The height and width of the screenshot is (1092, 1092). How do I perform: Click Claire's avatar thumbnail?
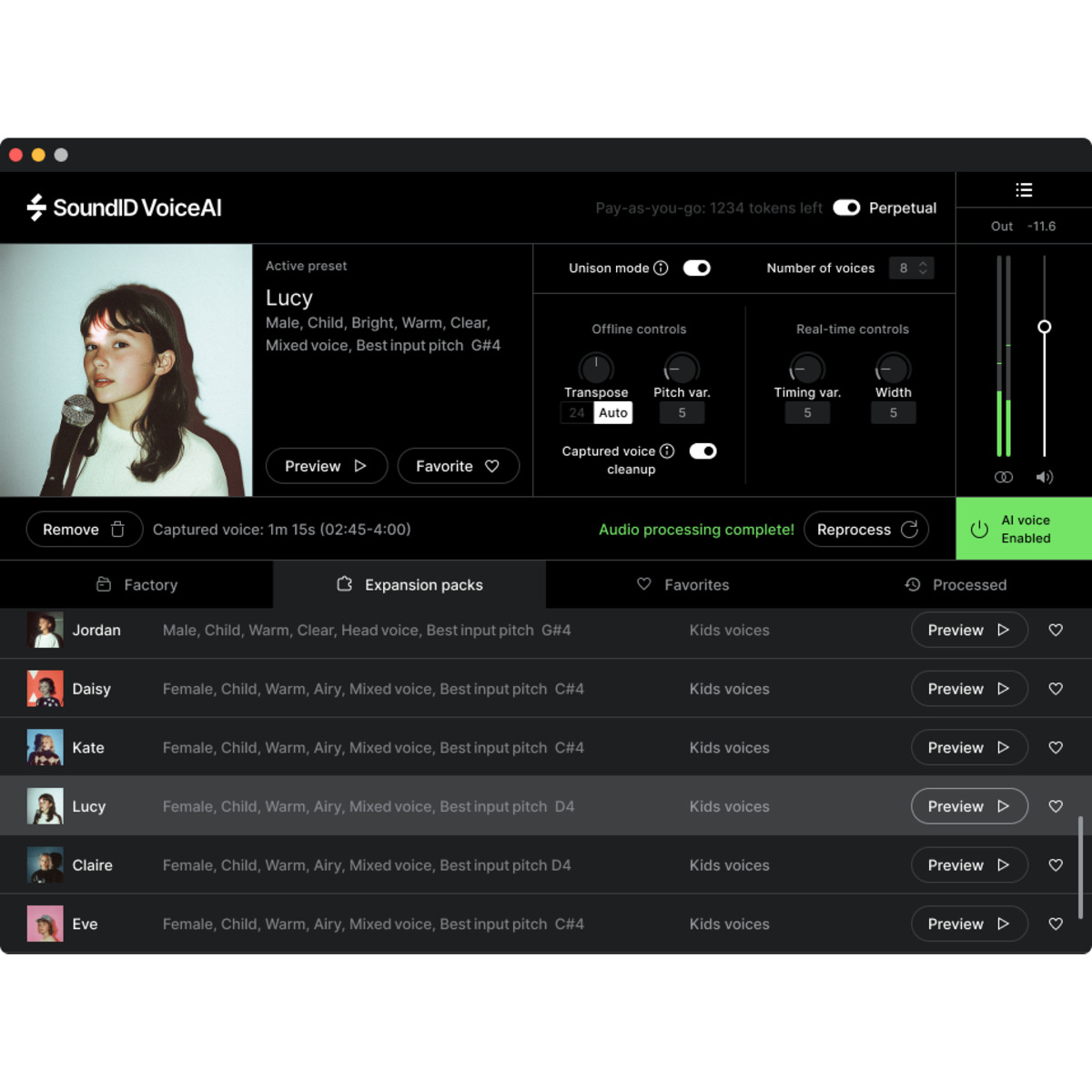[45, 864]
